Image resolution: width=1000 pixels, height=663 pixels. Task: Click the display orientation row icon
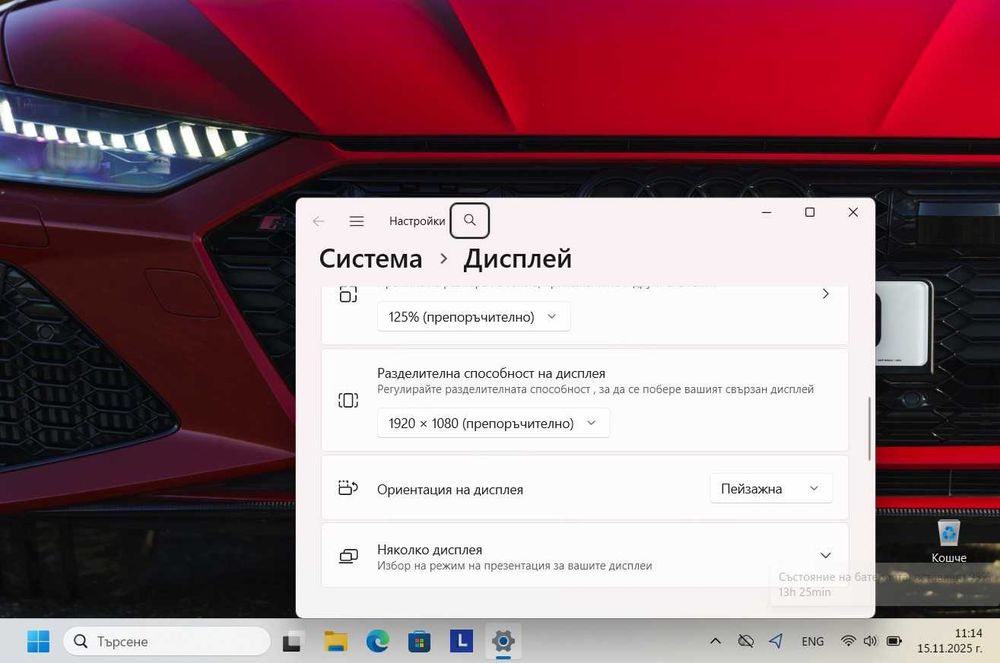click(x=348, y=488)
